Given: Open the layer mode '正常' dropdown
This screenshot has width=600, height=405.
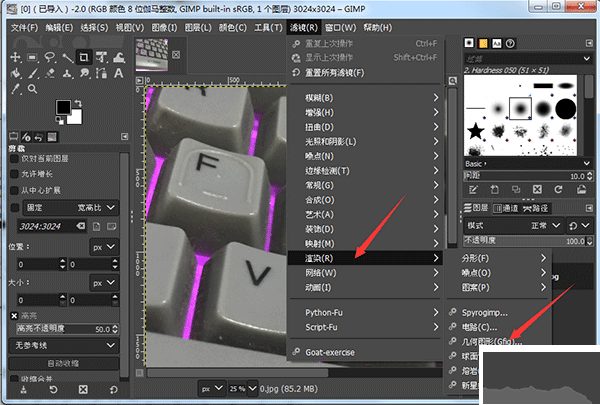Looking at the screenshot, I should tap(513, 225).
